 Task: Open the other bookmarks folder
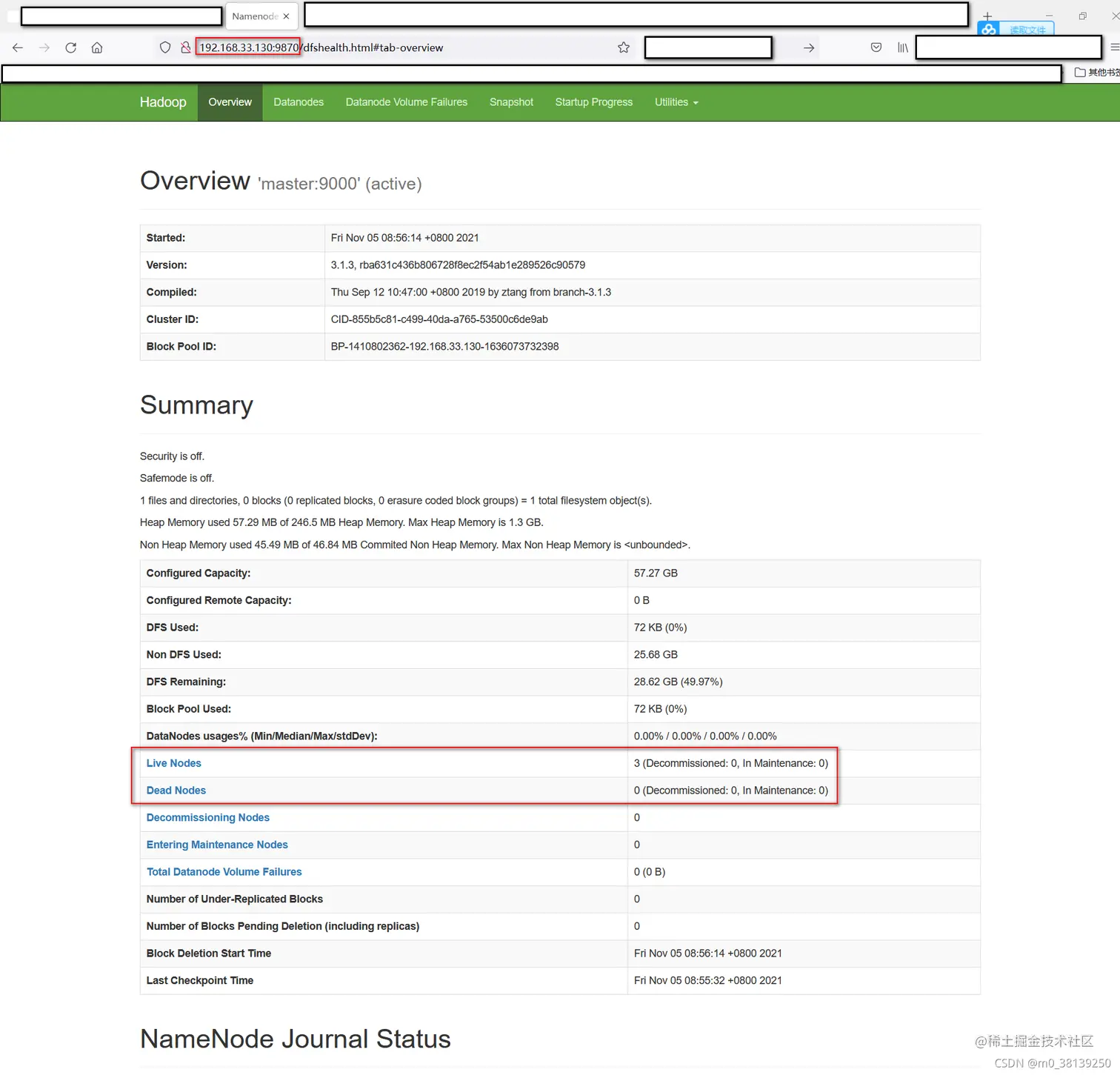click(x=1098, y=72)
